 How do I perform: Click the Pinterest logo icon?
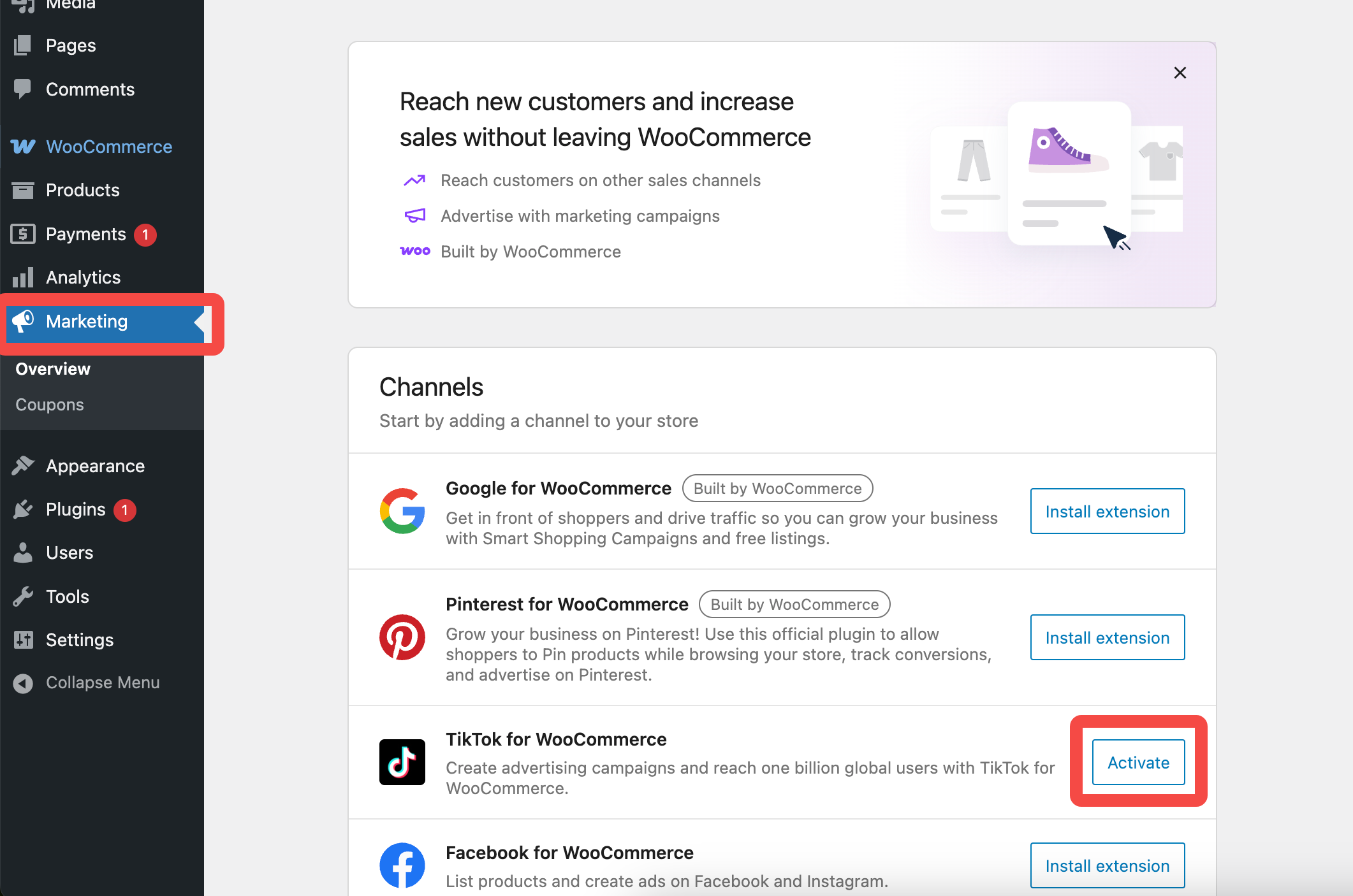point(402,637)
